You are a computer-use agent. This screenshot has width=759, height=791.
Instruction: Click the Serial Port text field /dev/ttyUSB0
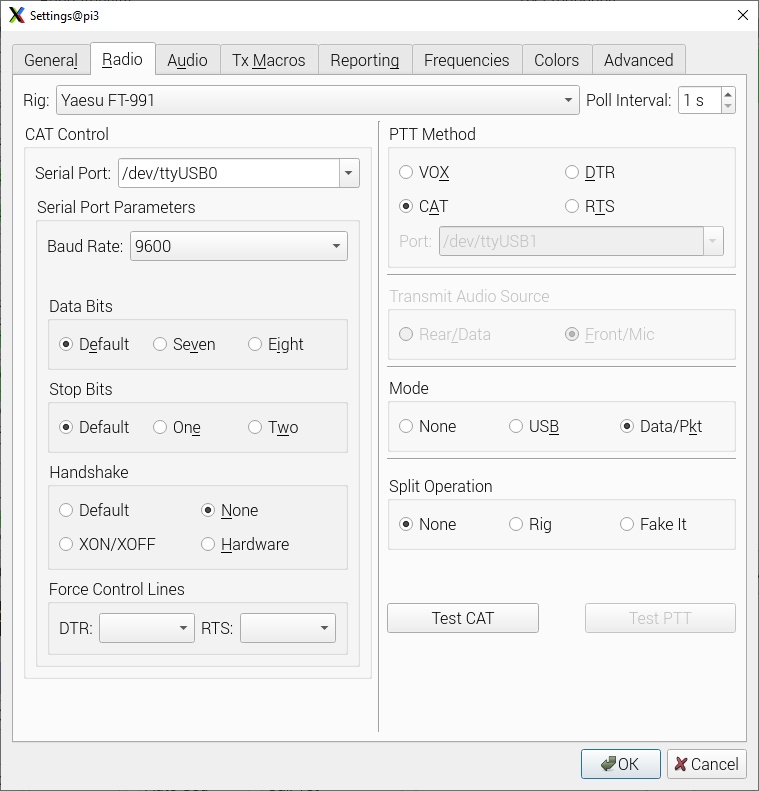click(x=229, y=173)
